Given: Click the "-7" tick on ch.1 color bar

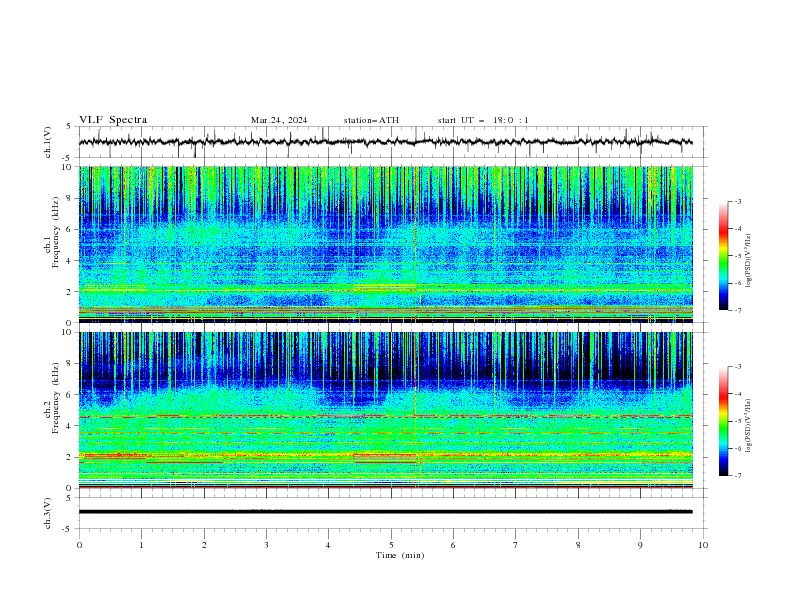Looking at the screenshot, I should [738, 310].
